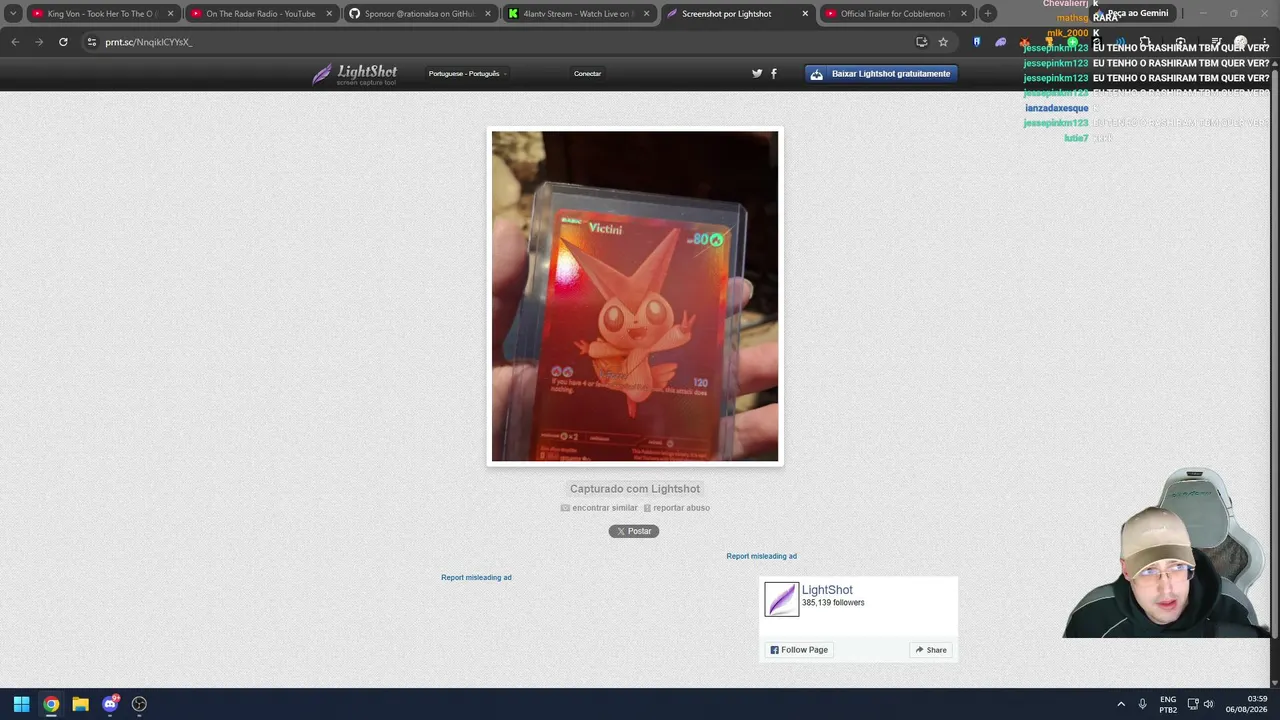Open the volume speaker tray icon
Viewport: 1280px width, 720px height.
(1208, 704)
